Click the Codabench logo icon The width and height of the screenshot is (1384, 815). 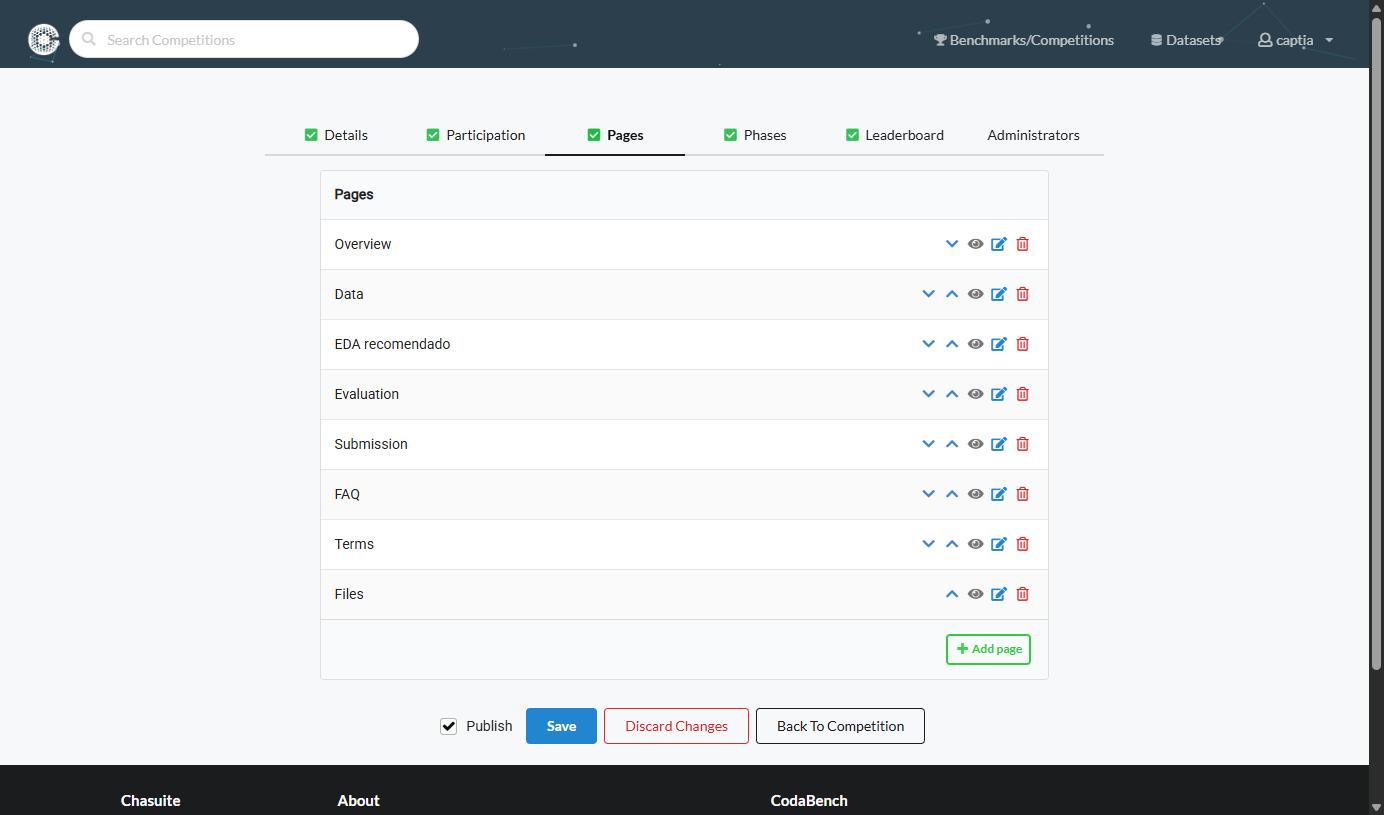click(44, 39)
